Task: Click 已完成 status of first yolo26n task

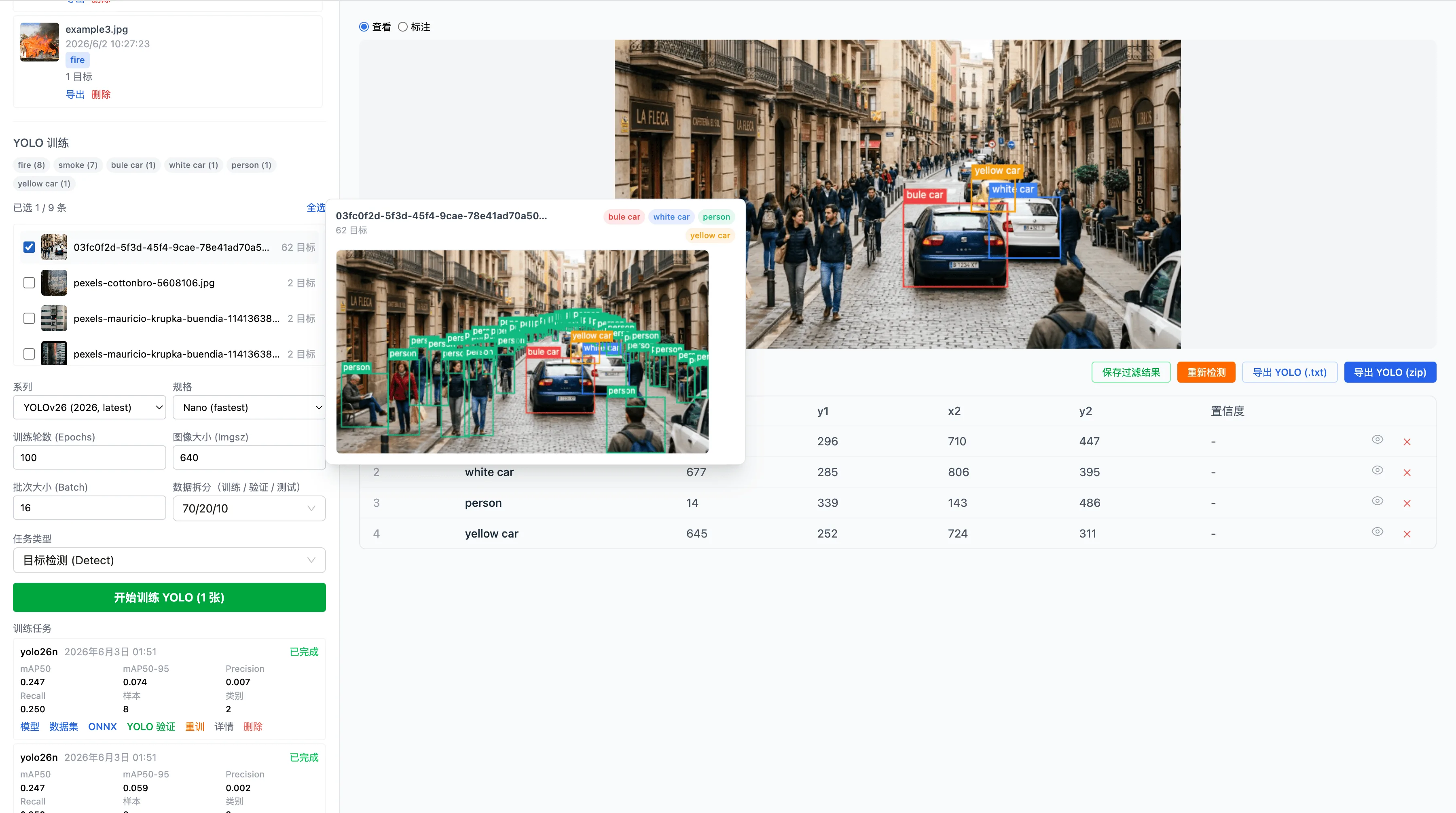Action: (x=303, y=652)
